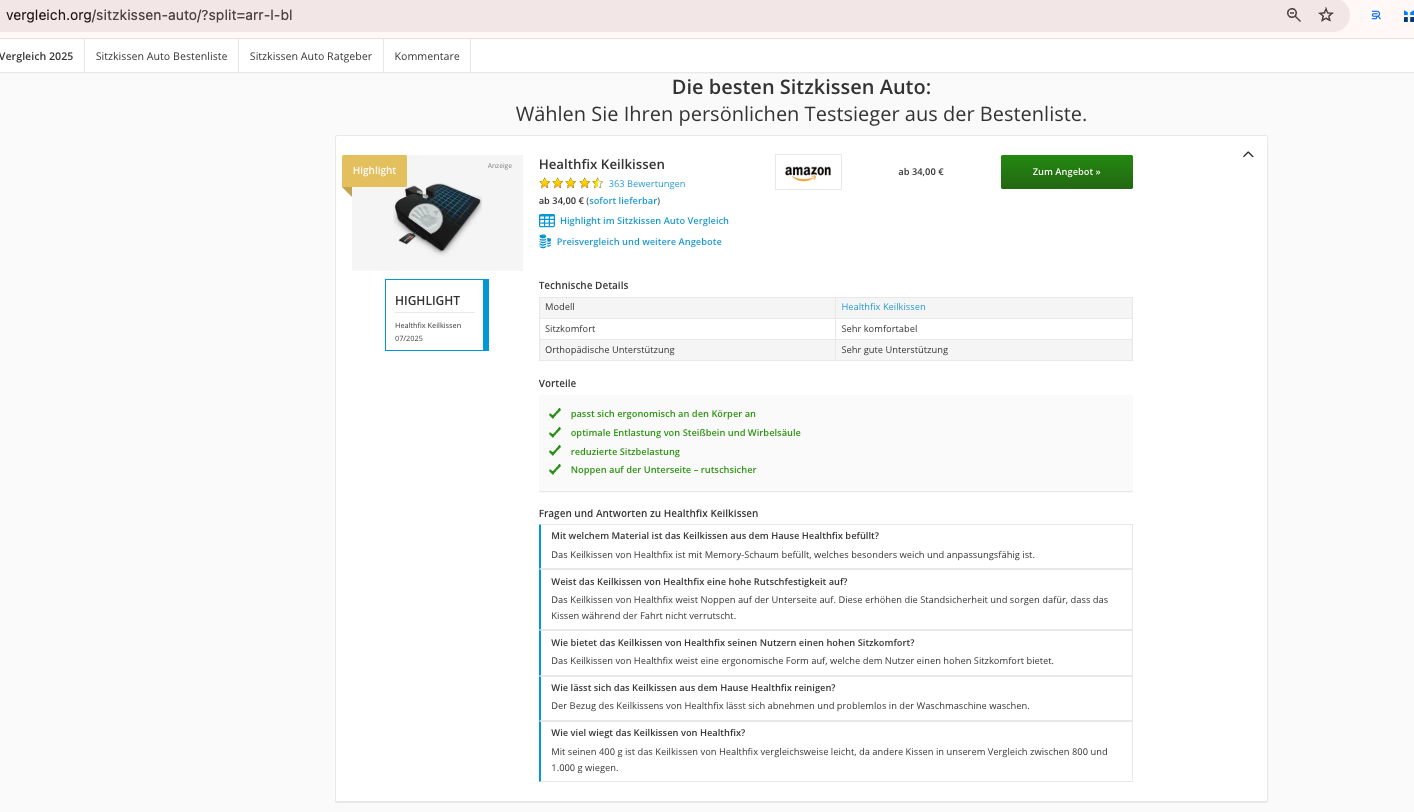This screenshot has height=812, width=1414.
Task: Click the zoom magnifier icon in address bar
Action: click(1294, 15)
